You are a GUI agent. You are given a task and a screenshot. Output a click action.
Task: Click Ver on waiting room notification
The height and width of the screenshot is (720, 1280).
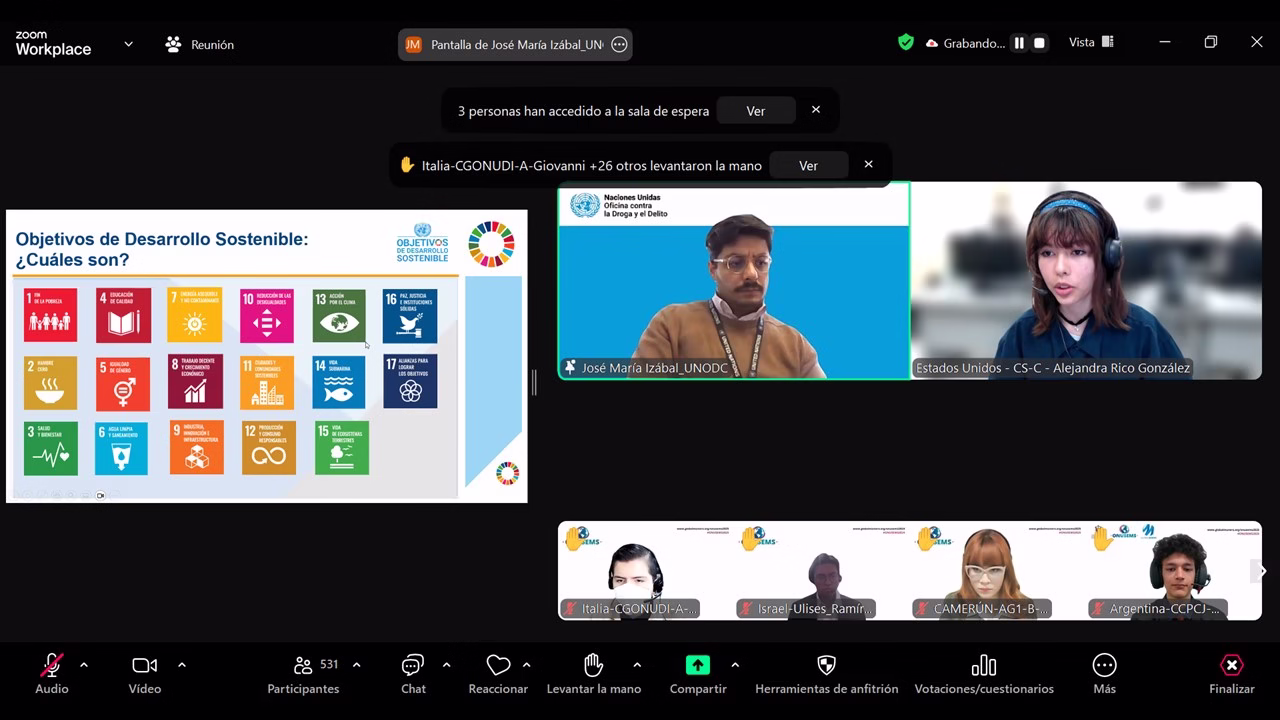[x=755, y=111]
